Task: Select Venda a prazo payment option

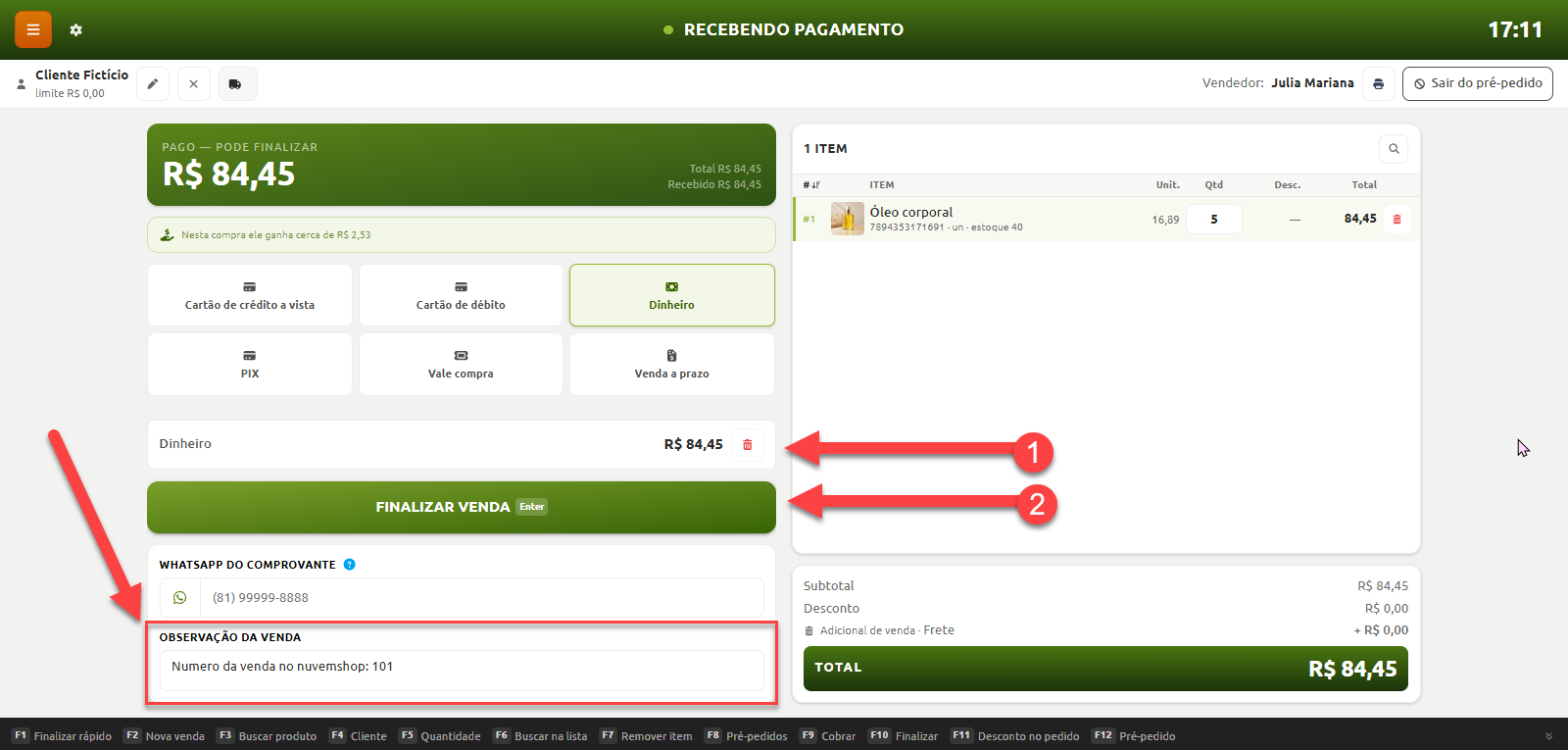Action: coord(672,365)
